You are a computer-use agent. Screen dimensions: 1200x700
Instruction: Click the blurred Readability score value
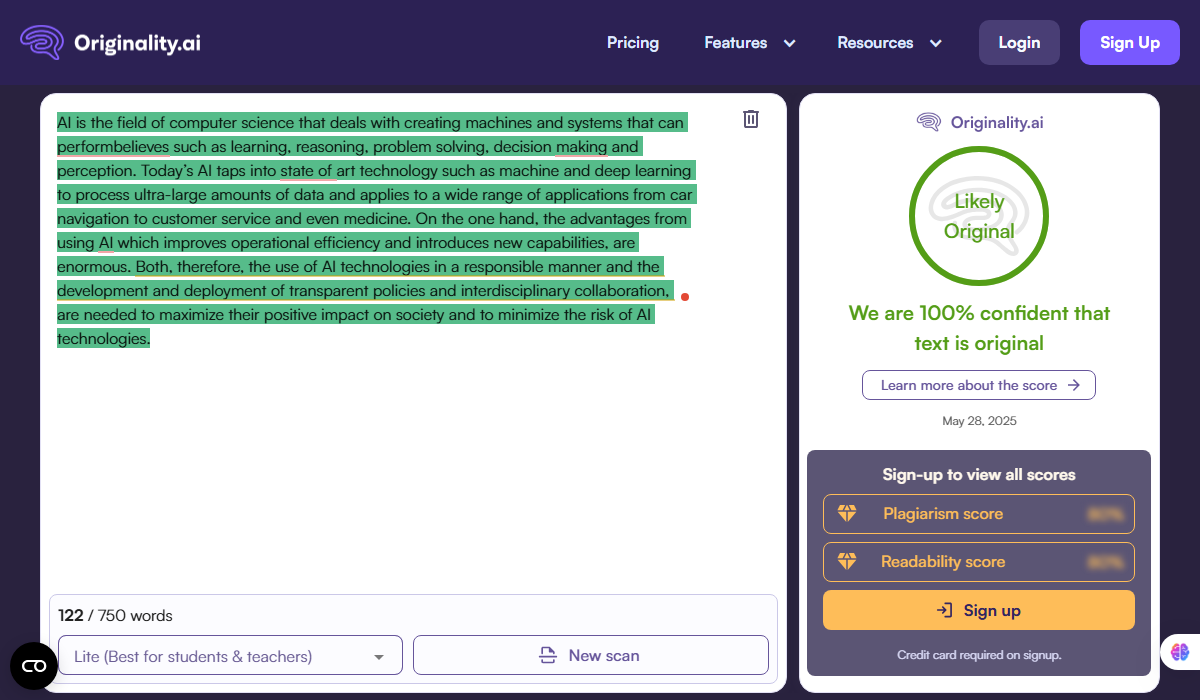tap(1106, 562)
